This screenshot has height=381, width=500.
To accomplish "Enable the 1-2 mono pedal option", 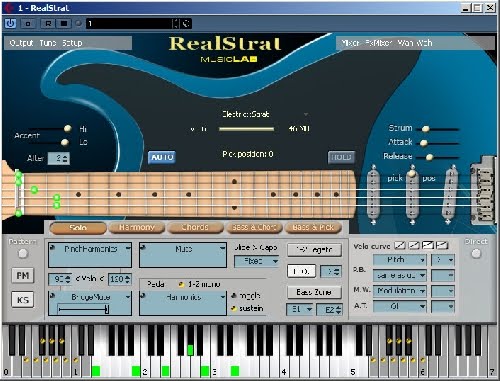I will pyautogui.click(x=181, y=284).
